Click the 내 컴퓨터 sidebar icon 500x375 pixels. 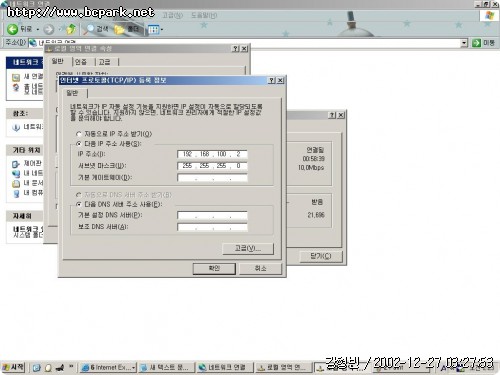point(16,194)
